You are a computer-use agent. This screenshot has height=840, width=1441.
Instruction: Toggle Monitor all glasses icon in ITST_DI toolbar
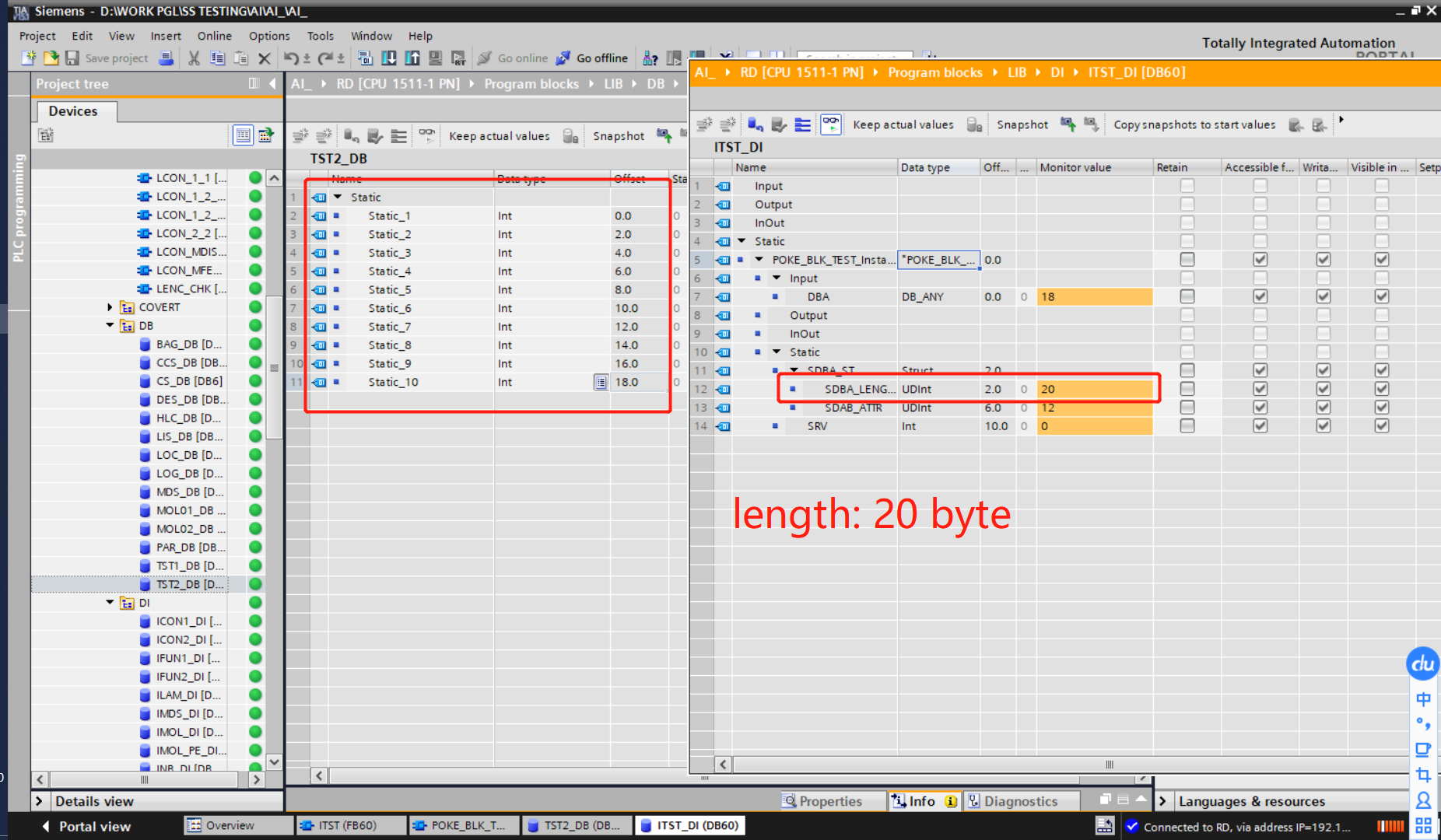(x=831, y=124)
